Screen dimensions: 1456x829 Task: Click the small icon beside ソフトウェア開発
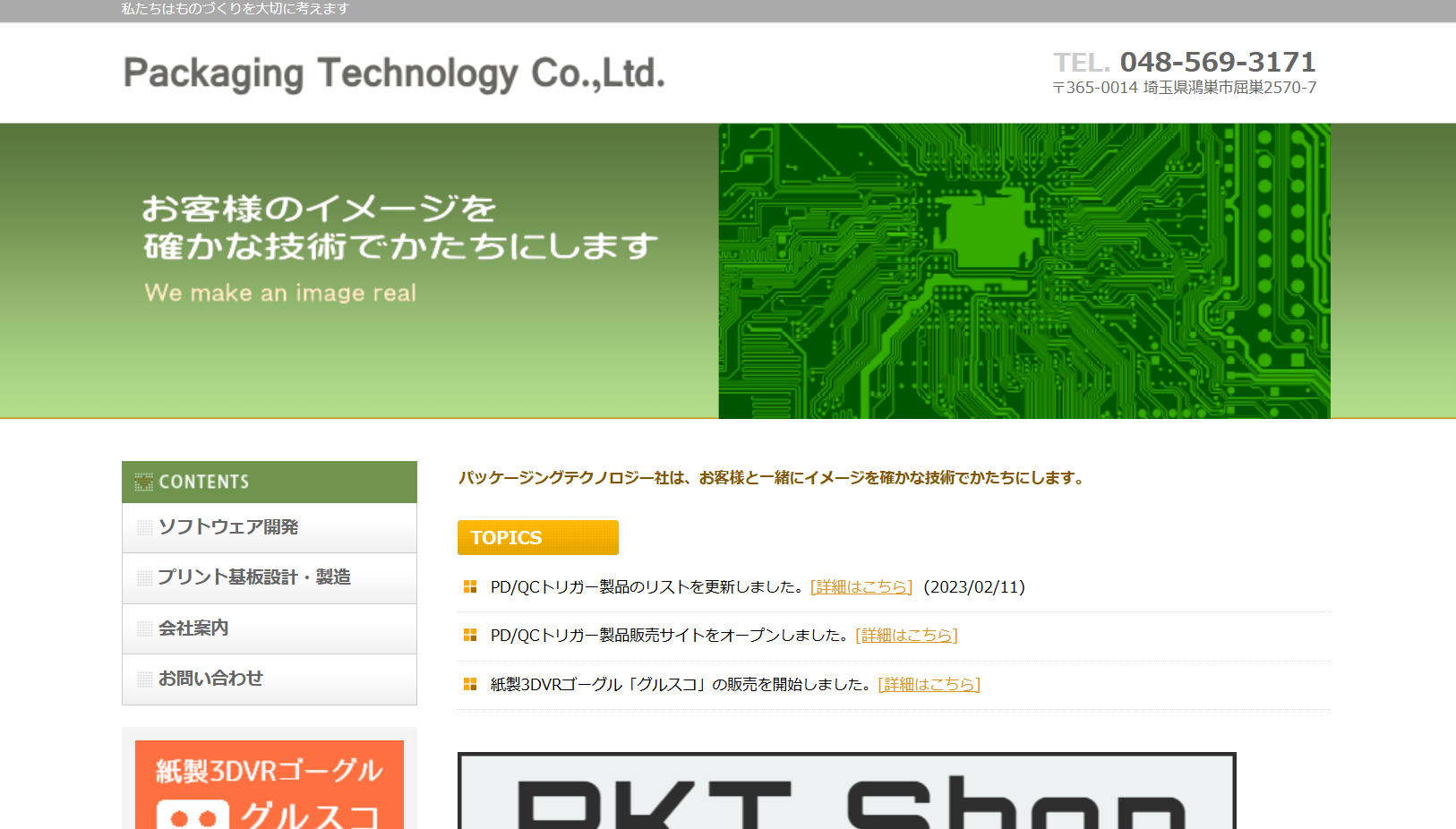click(x=144, y=528)
